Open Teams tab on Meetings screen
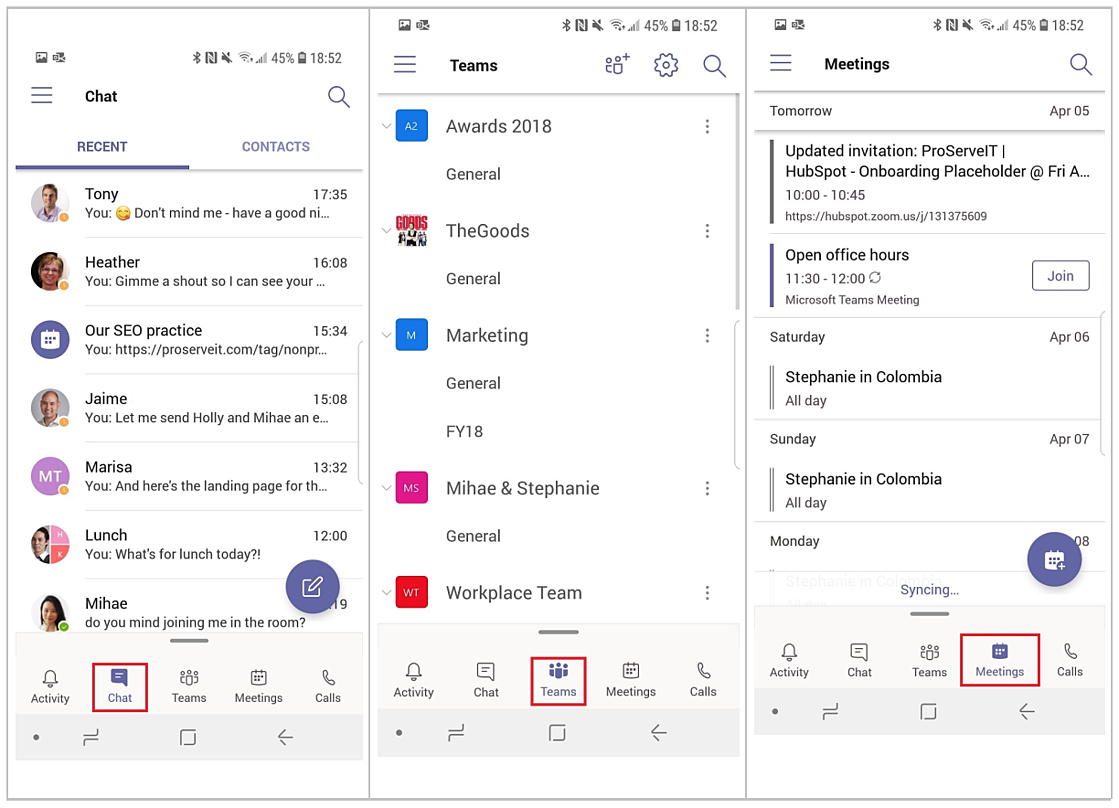 [929, 660]
